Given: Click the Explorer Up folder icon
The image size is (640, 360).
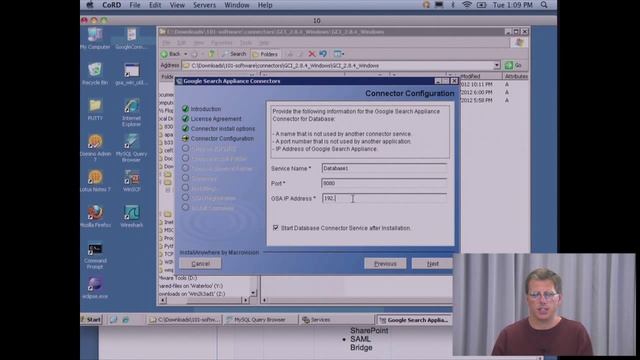Looking at the screenshot, I should 211,54.
